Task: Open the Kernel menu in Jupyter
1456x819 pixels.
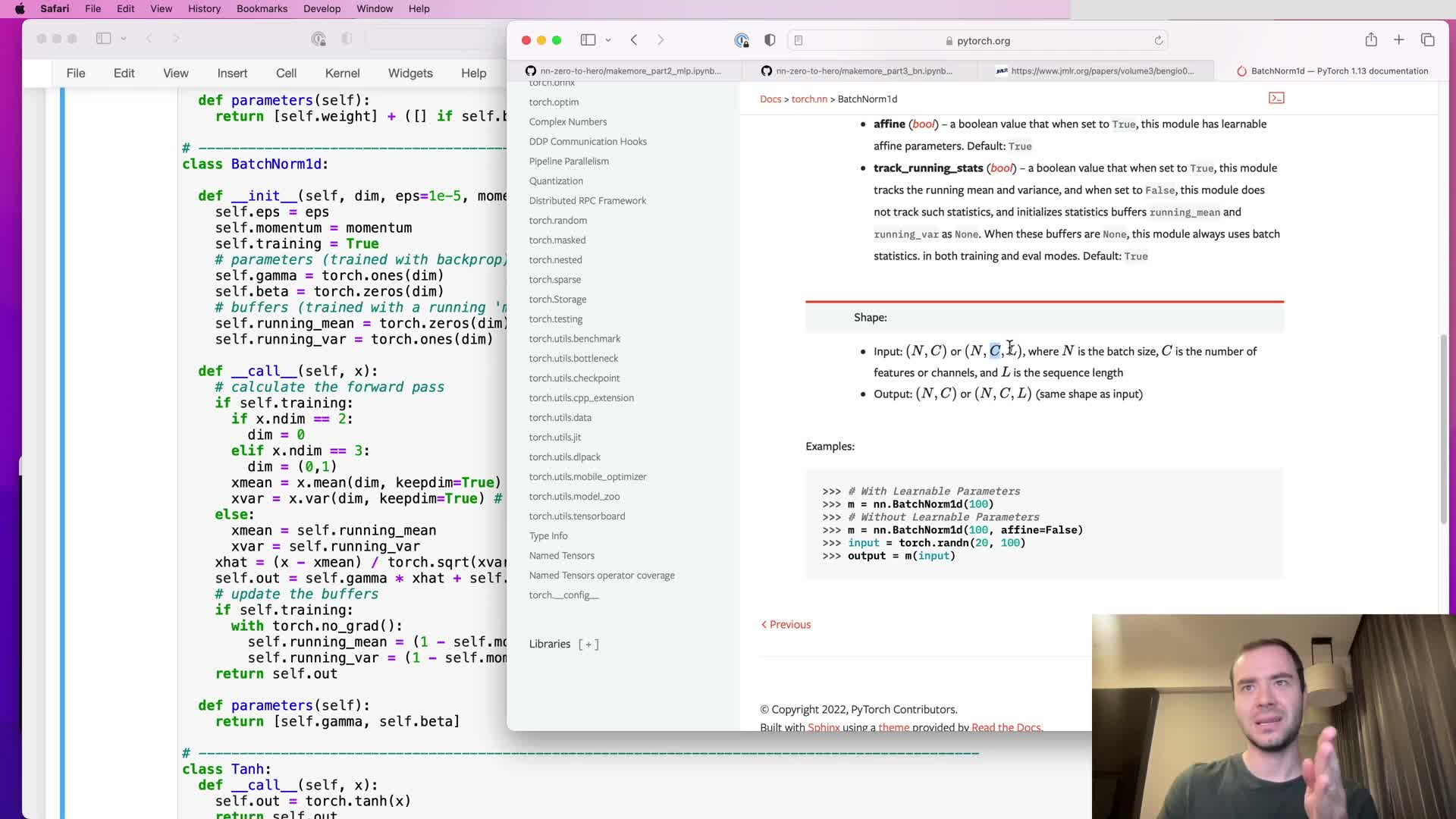Action: pos(342,73)
